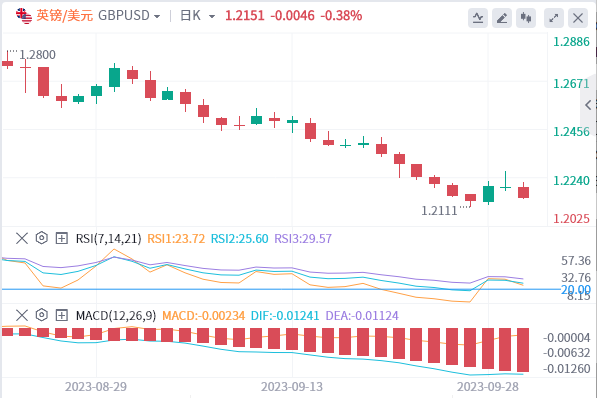
Task: Add indicator with MACD plus icon
Action: tap(61, 315)
